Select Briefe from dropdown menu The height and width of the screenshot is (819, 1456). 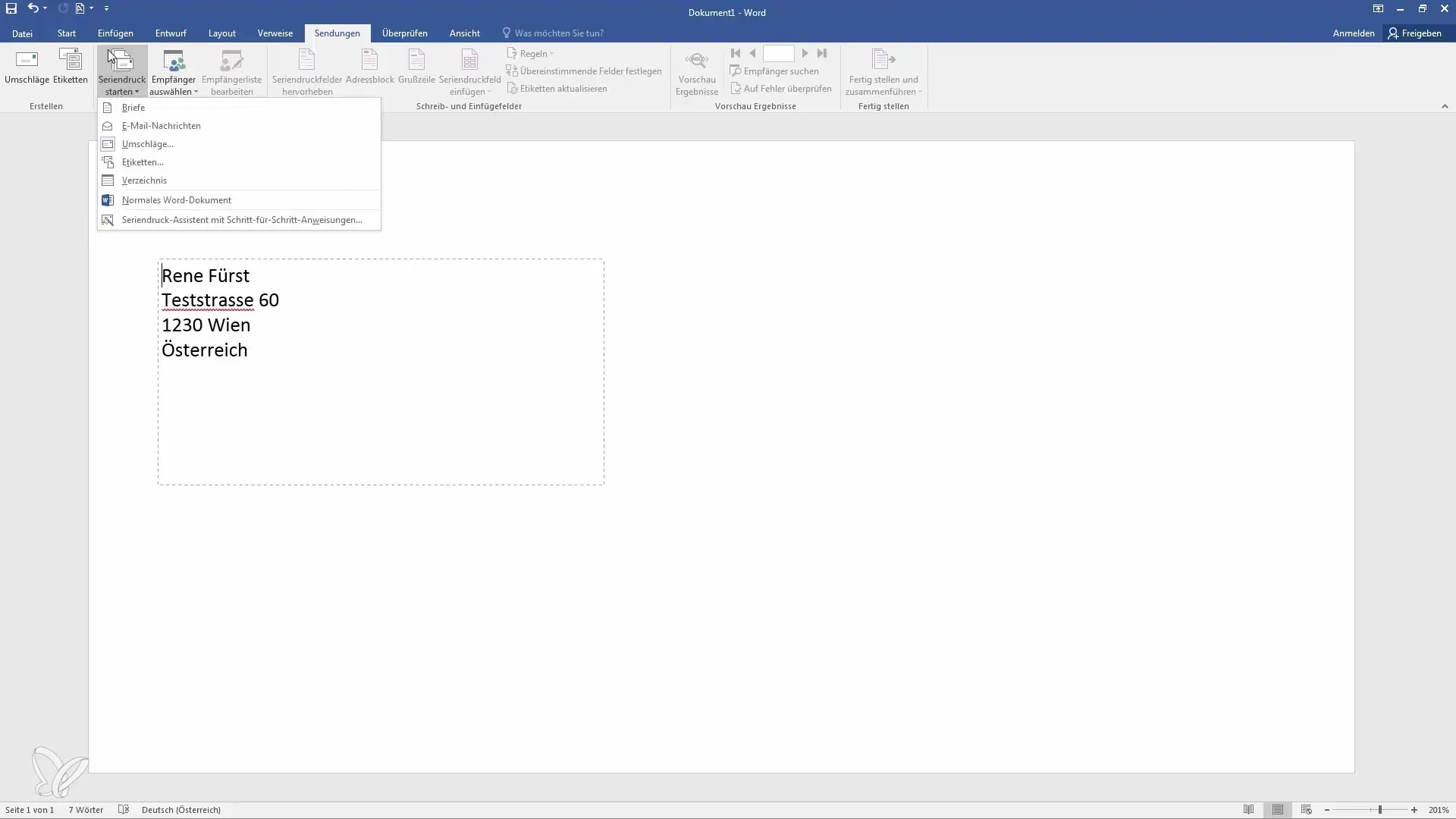(239, 108)
